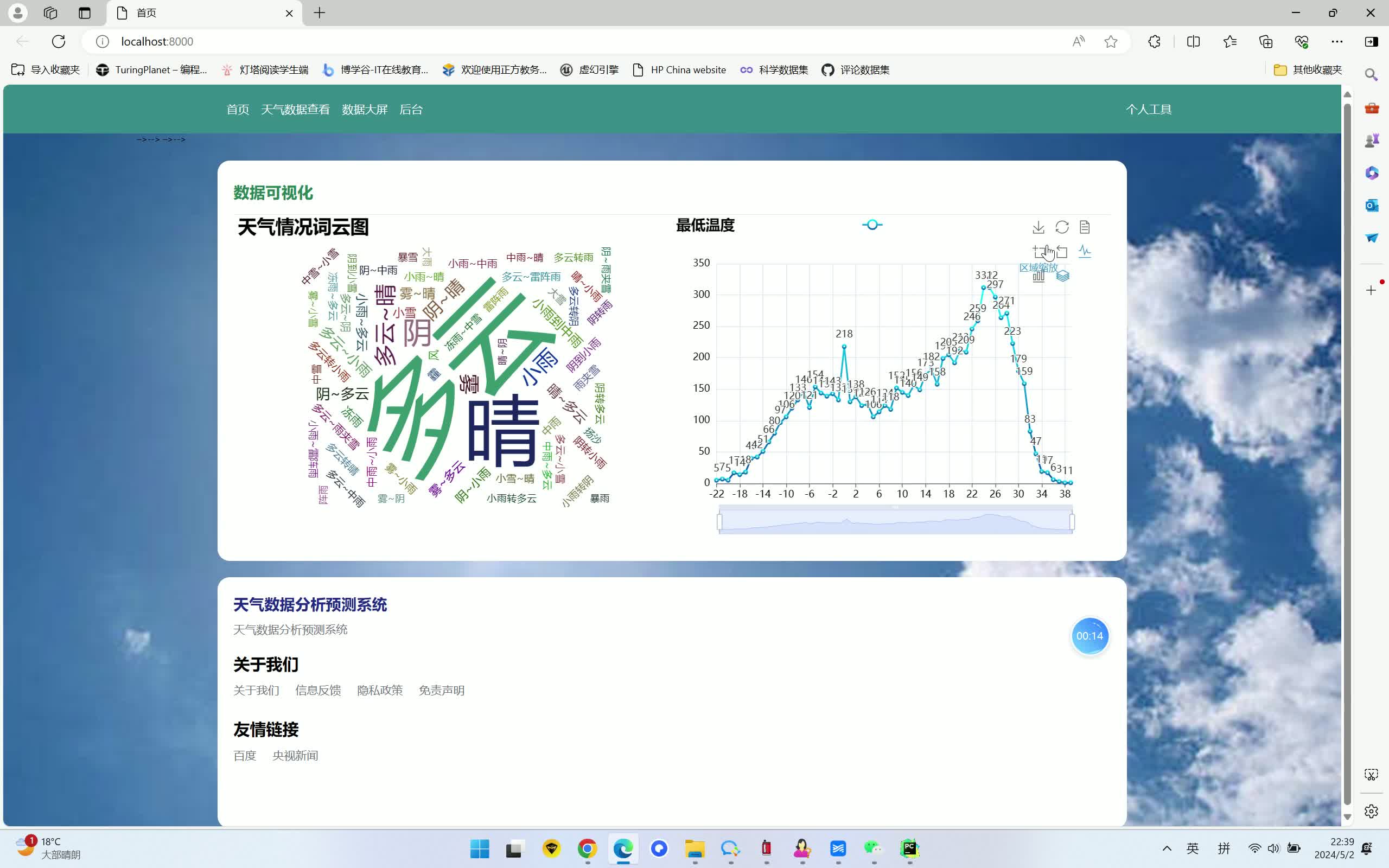Click the 关于我们 footer link
Screen dimensions: 1389x868
click(x=256, y=690)
